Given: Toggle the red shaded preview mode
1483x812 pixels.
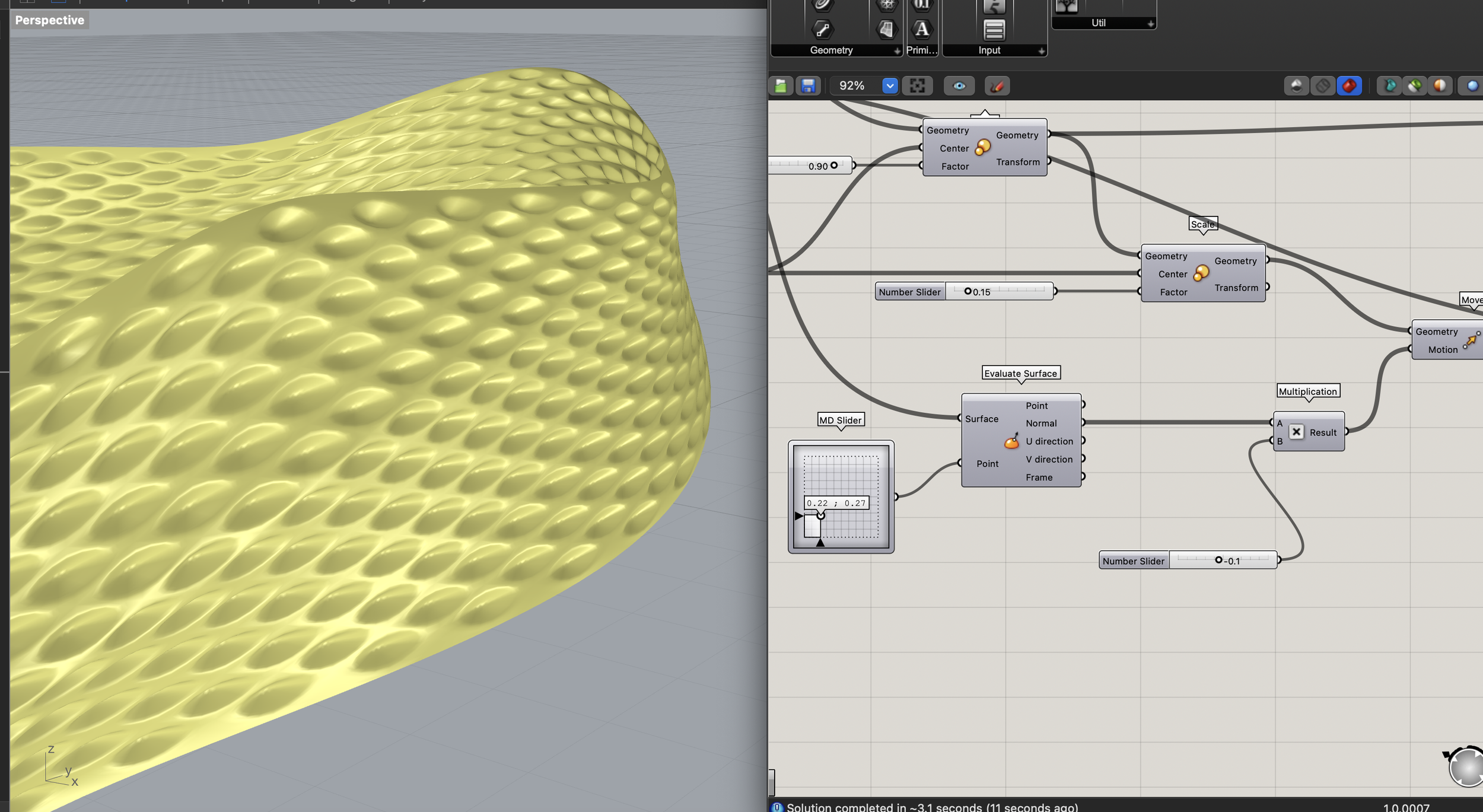Looking at the screenshot, I should click(1350, 86).
